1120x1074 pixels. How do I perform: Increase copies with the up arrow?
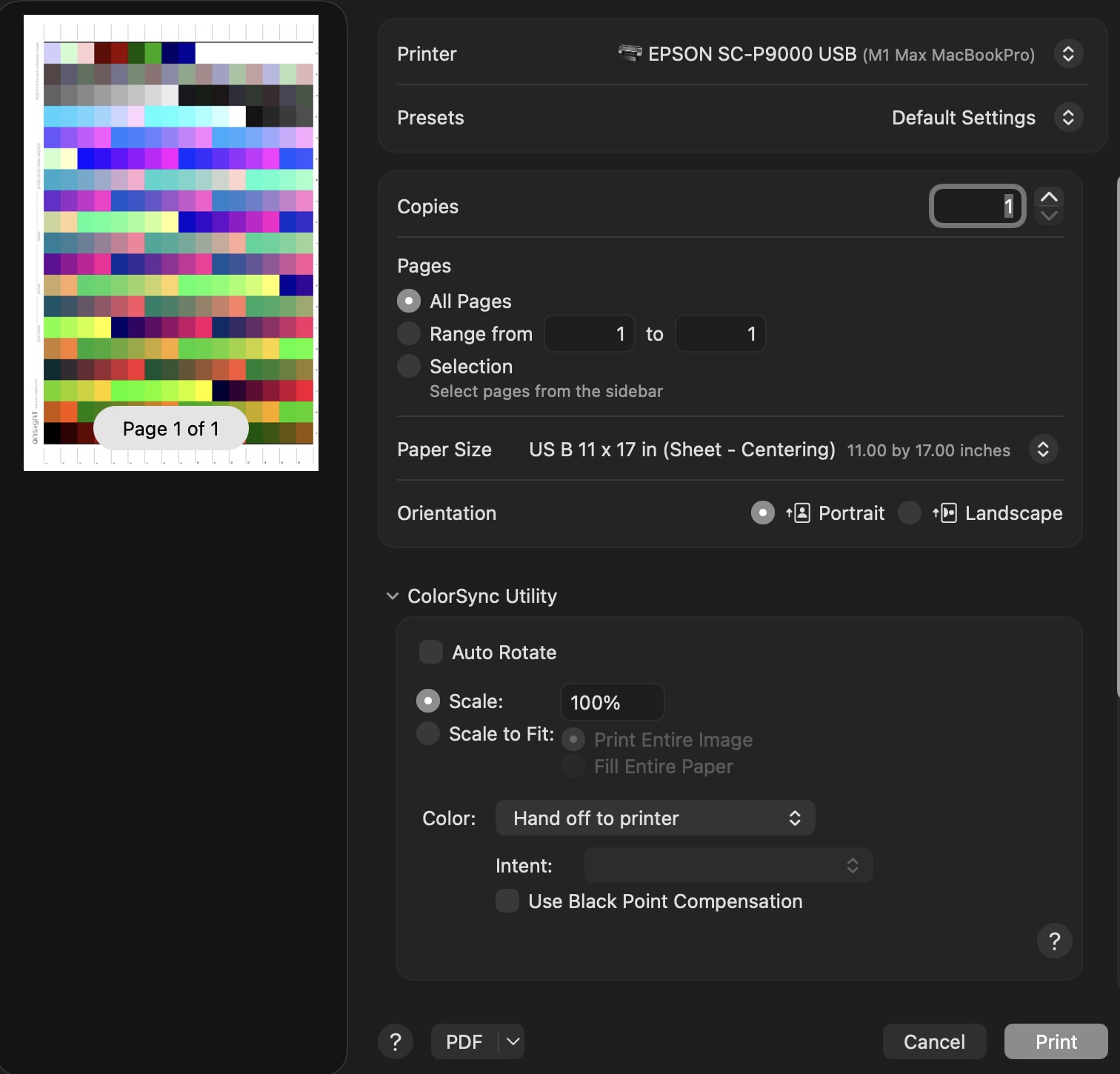click(x=1049, y=197)
